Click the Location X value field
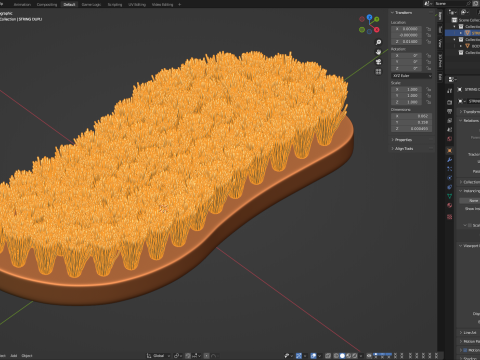The image size is (480, 360). [407, 29]
